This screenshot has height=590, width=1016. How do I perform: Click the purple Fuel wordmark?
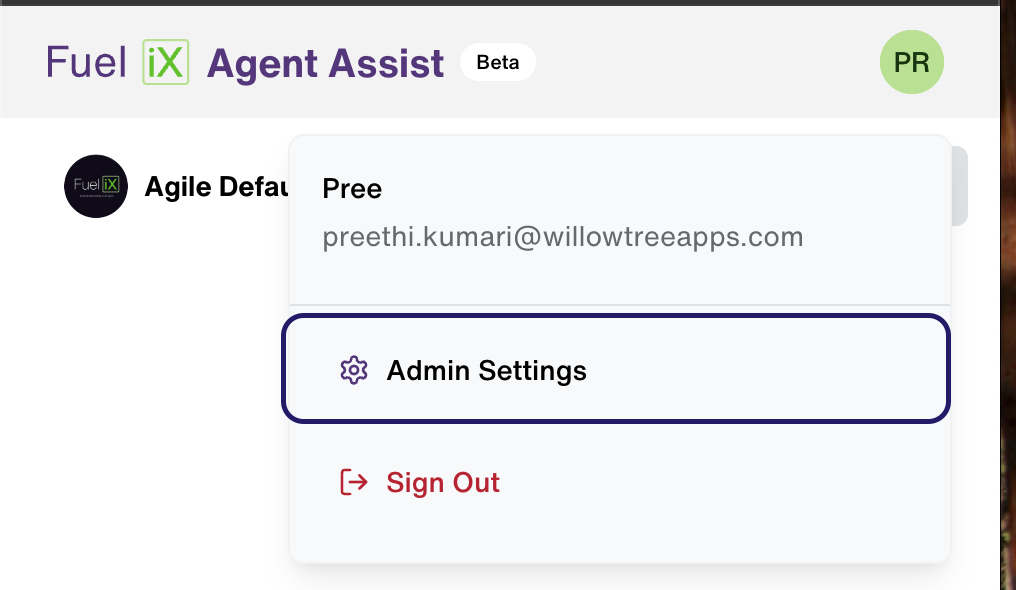pyautogui.click(x=86, y=62)
